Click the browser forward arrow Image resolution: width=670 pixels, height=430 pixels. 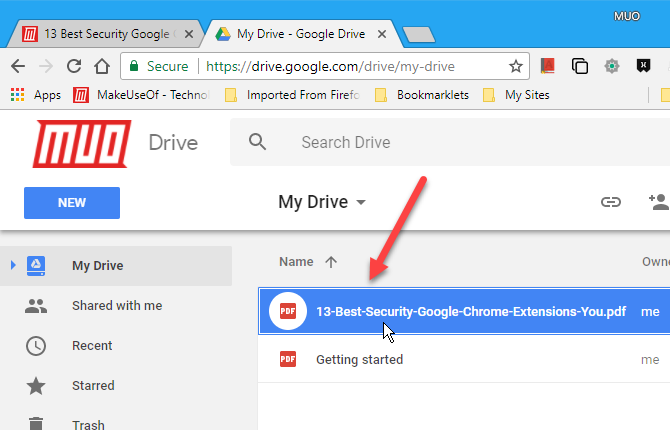[46, 66]
